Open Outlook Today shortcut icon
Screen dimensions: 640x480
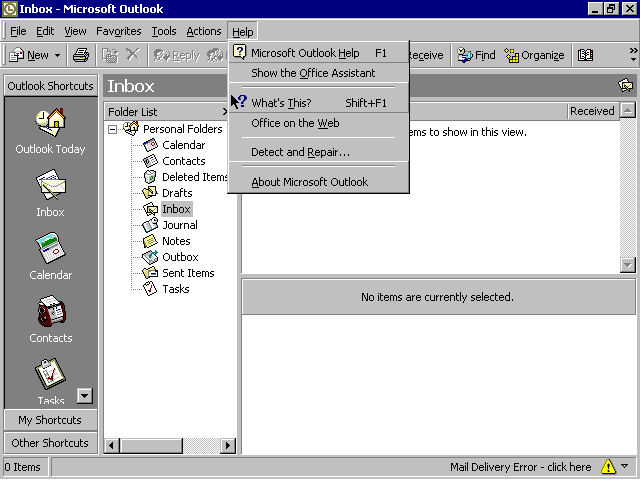tap(50, 122)
